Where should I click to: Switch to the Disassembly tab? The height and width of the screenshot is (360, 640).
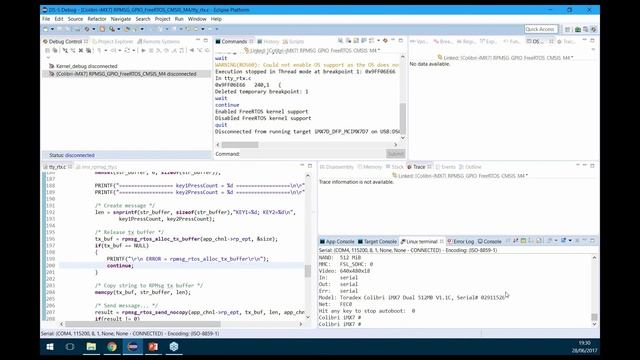[x=336, y=167]
